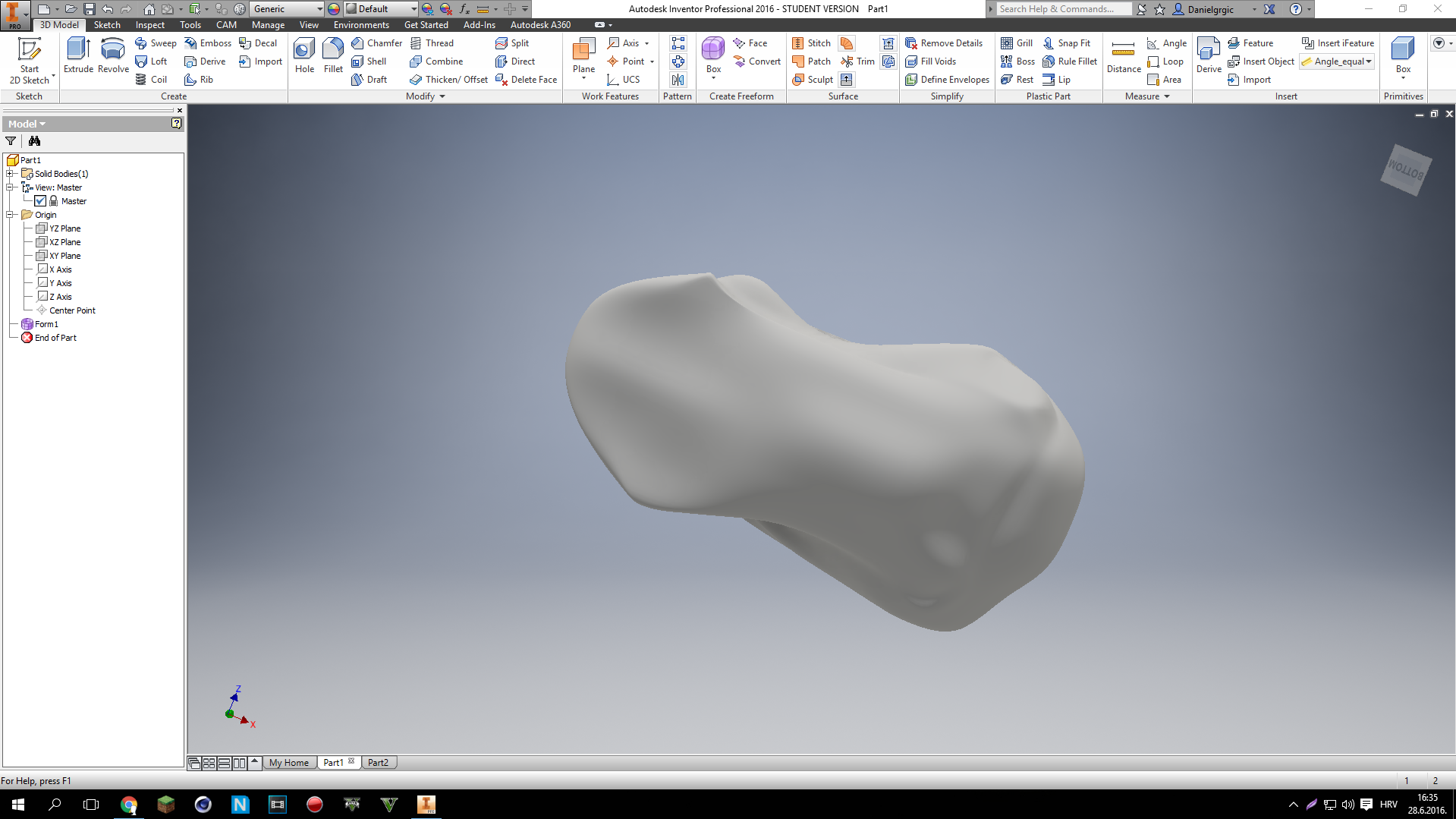Toggle the Master view checkbox
The width and height of the screenshot is (1456, 819).
pos(40,201)
